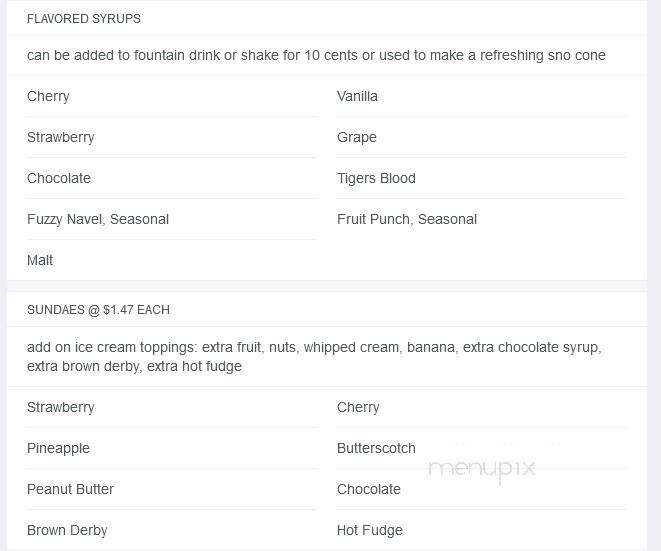Click the syrup description about sno cones
The width and height of the screenshot is (661, 551).
[316, 56]
